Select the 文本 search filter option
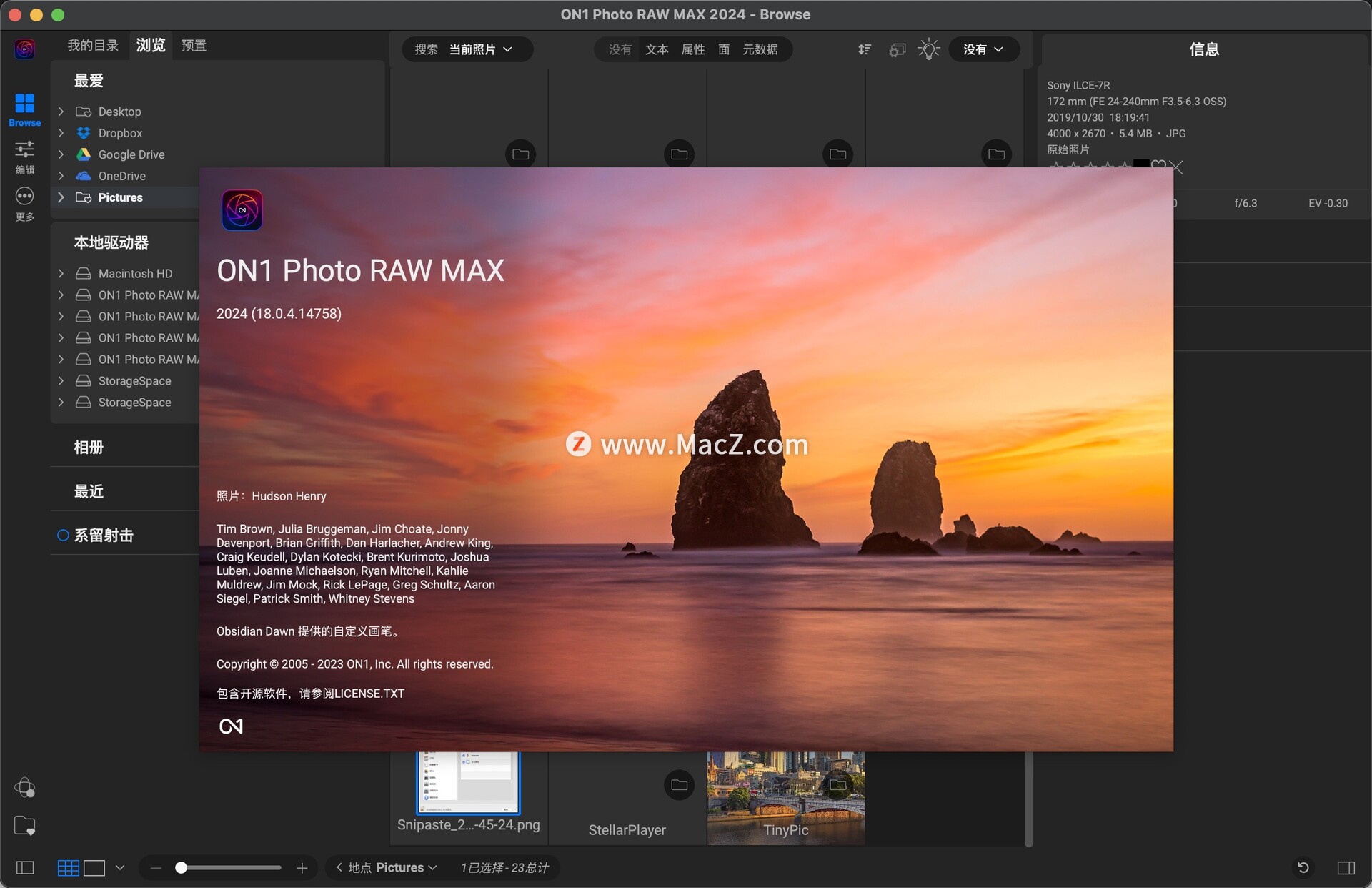 (657, 49)
